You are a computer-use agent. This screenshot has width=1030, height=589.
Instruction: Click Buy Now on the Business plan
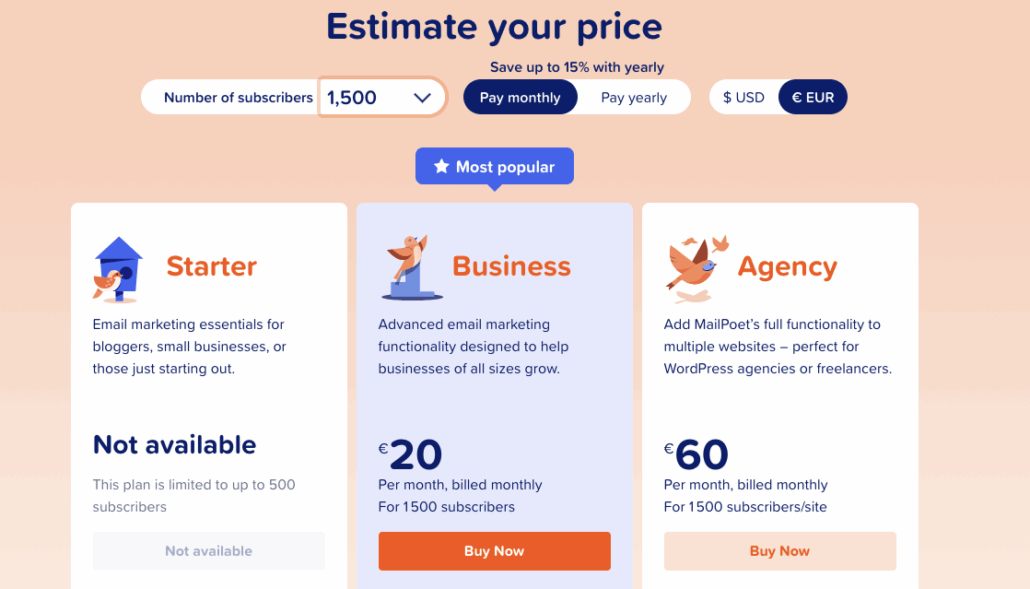pos(494,551)
